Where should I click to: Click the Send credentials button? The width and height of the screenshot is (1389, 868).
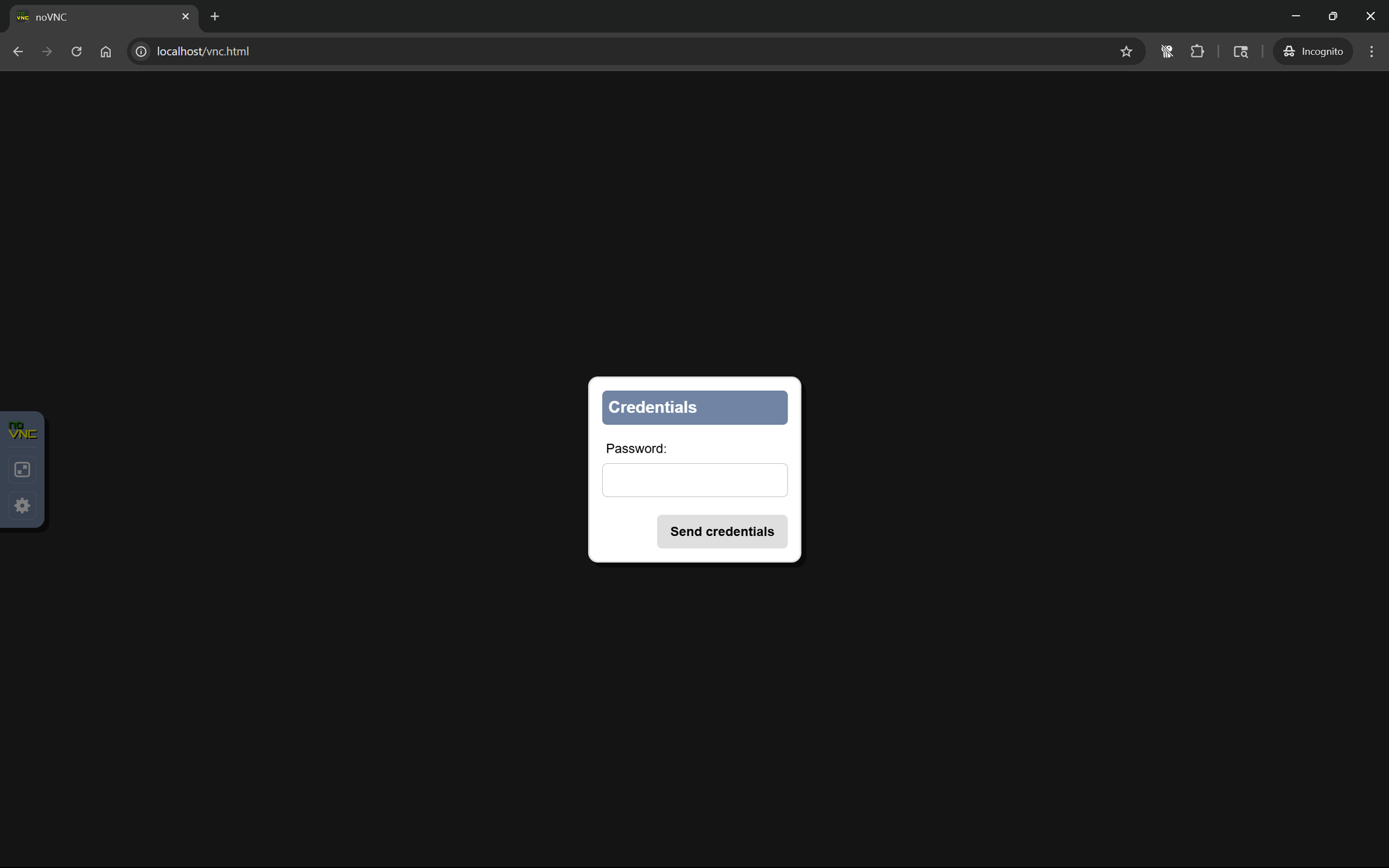point(722,531)
